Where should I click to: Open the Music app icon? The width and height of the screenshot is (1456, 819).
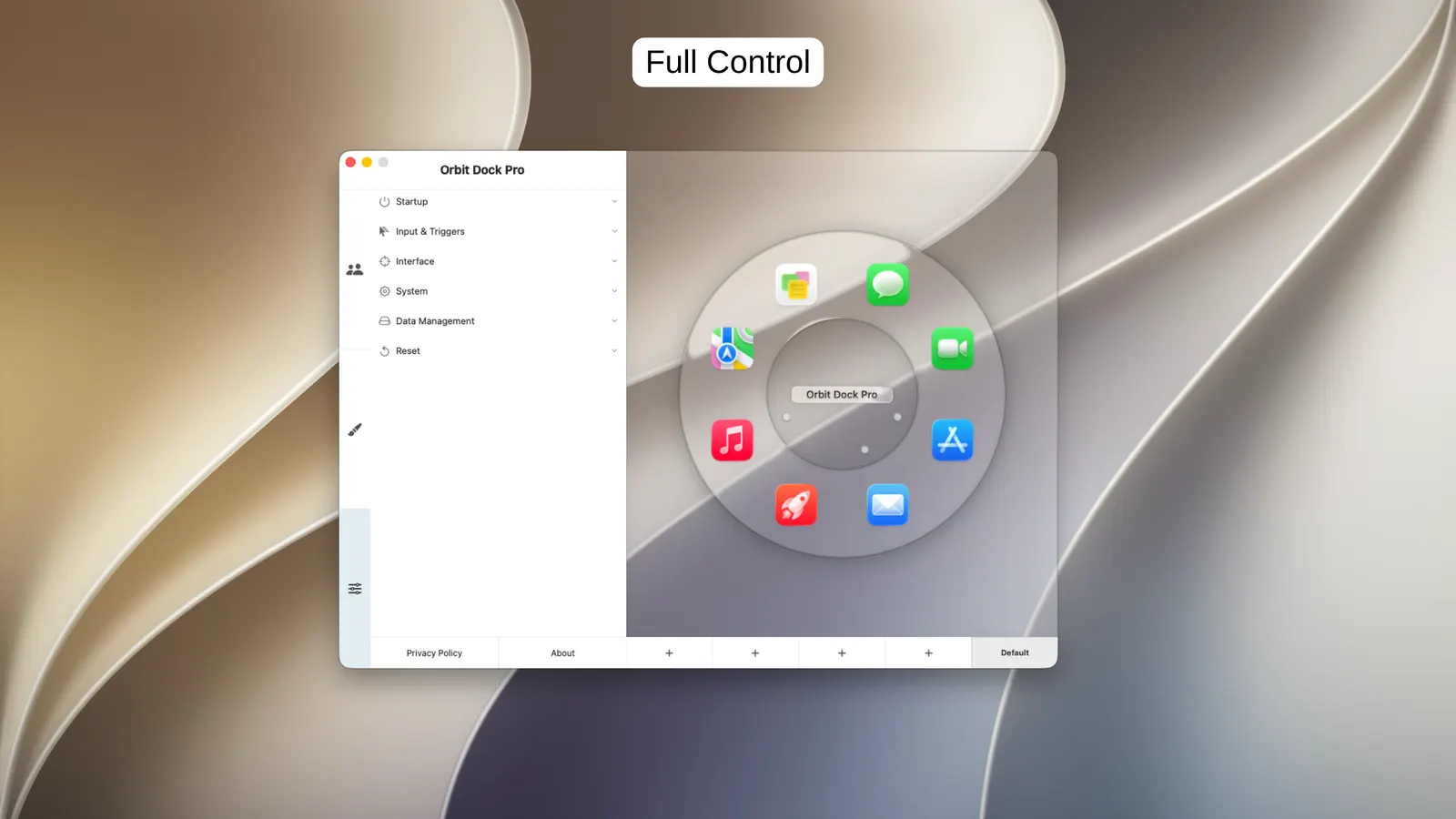tap(732, 440)
